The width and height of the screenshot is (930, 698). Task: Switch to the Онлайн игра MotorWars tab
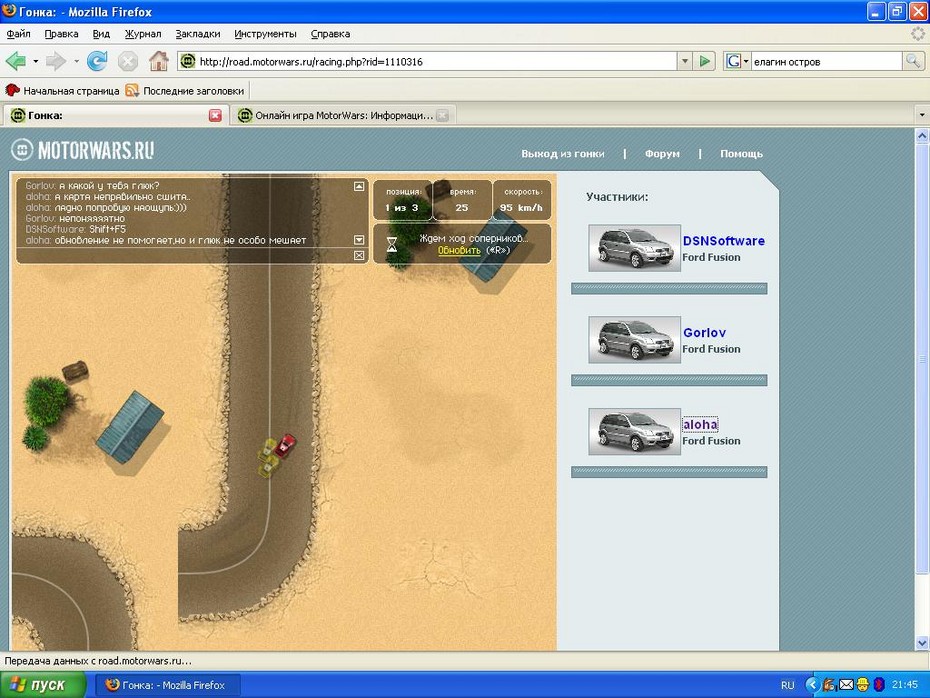click(343, 116)
